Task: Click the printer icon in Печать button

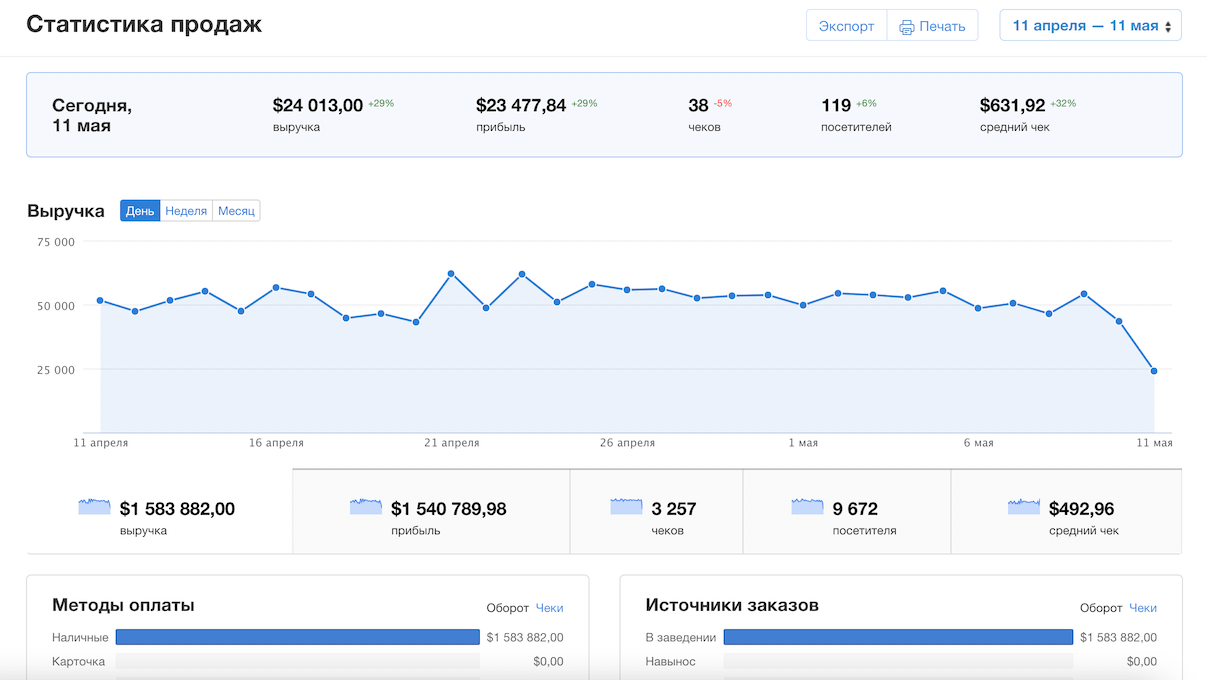Action: [x=907, y=27]
